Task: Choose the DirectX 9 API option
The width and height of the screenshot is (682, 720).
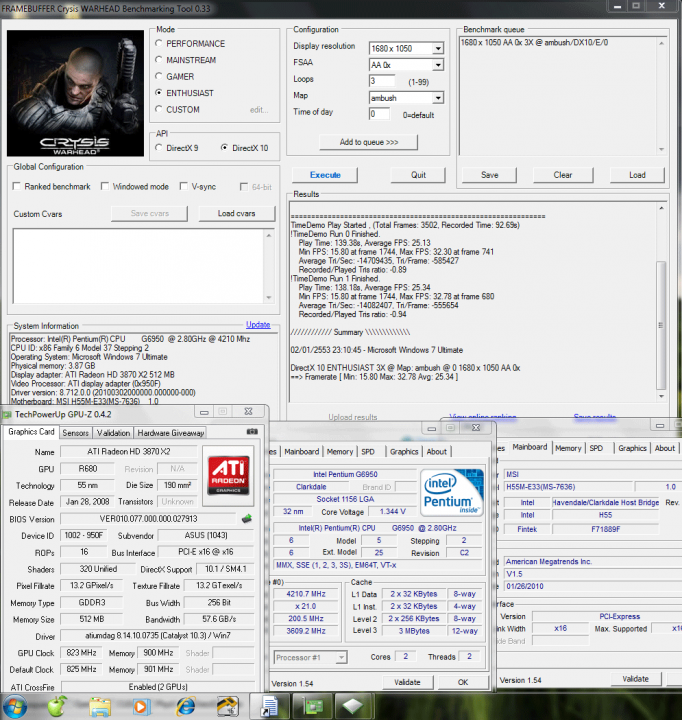Action: (159, 148)
